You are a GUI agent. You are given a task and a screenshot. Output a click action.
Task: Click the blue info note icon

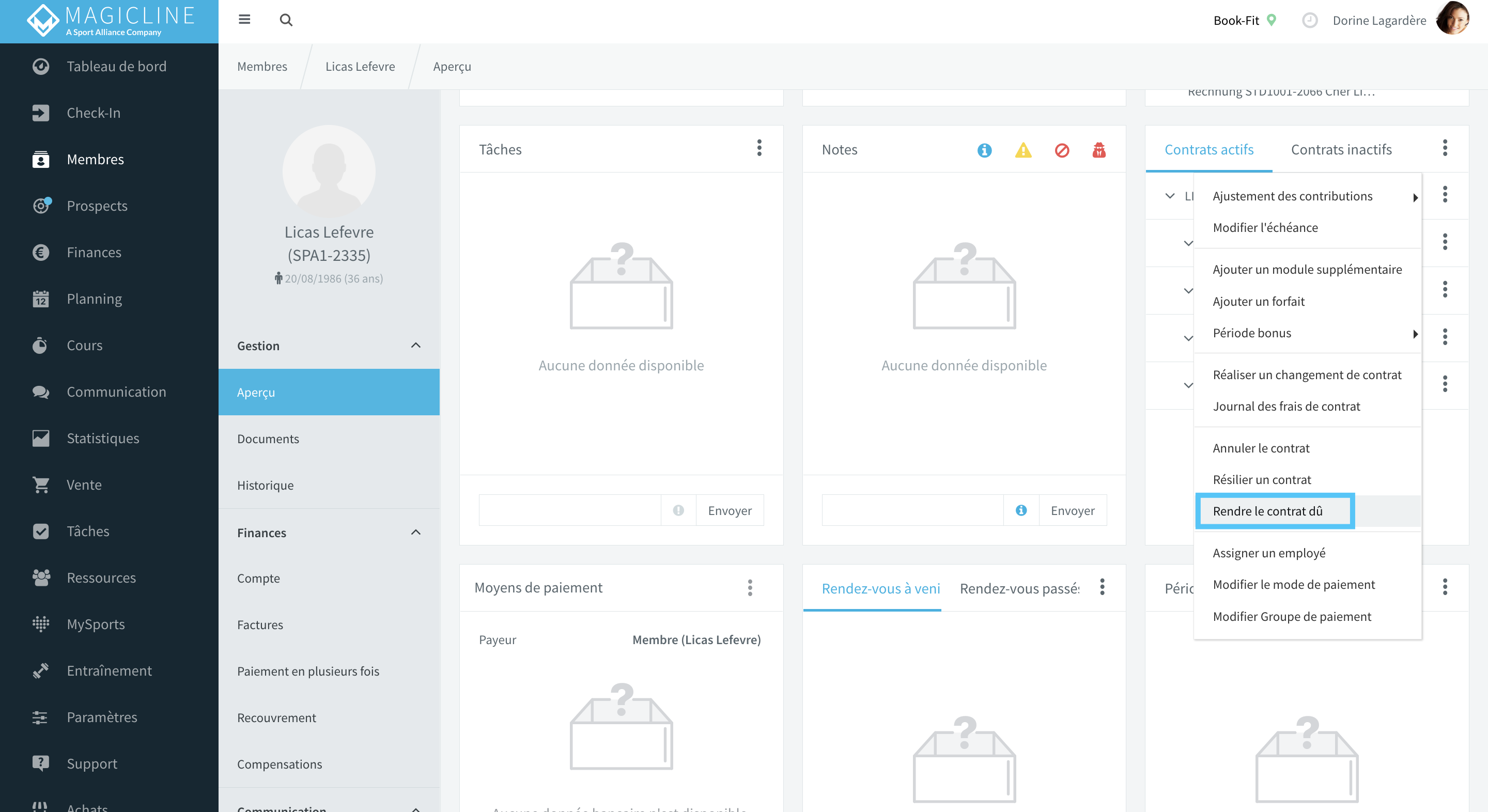coord(984,150)
